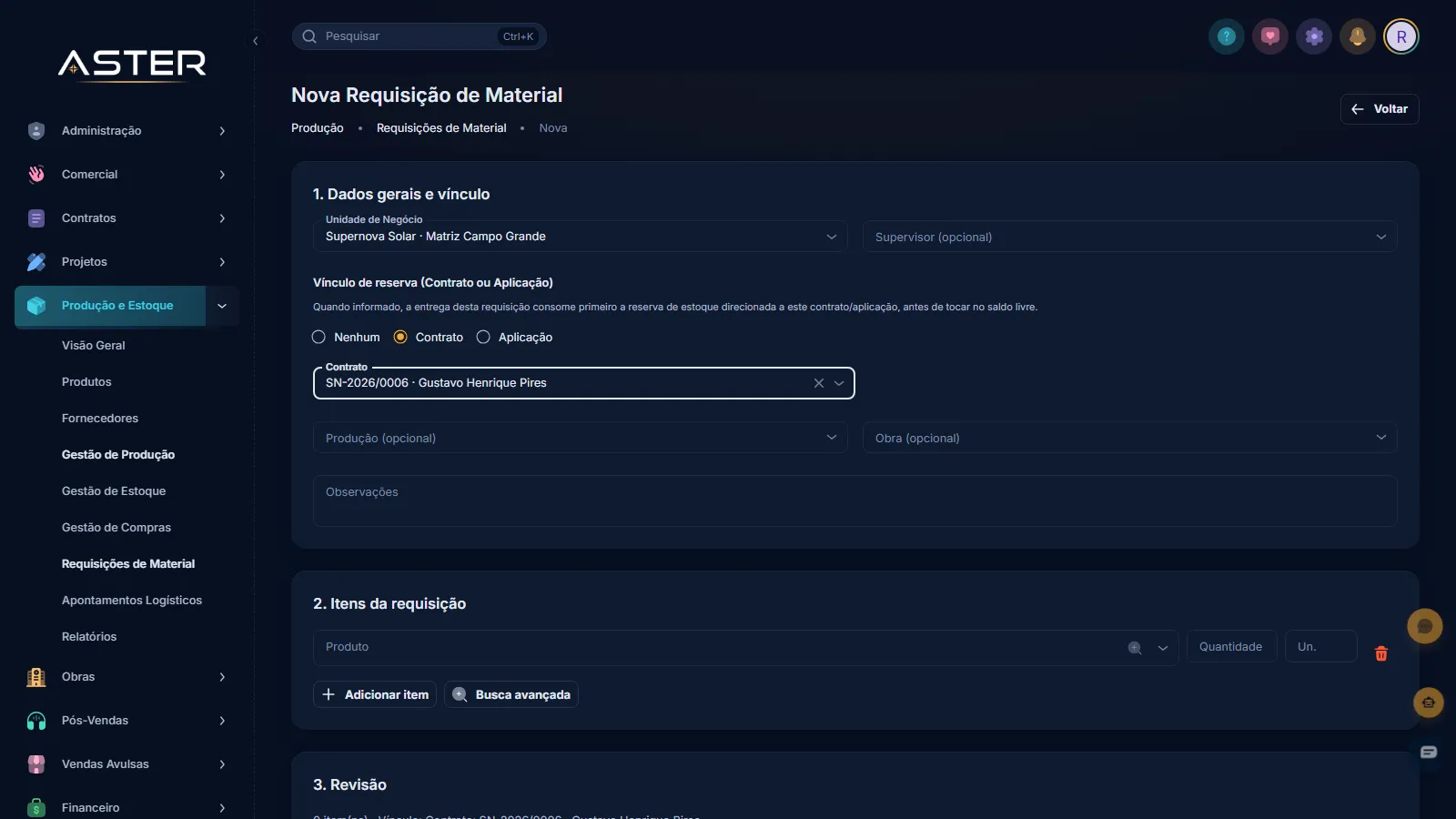Click the Aster logo

click(x=133, y=64)
